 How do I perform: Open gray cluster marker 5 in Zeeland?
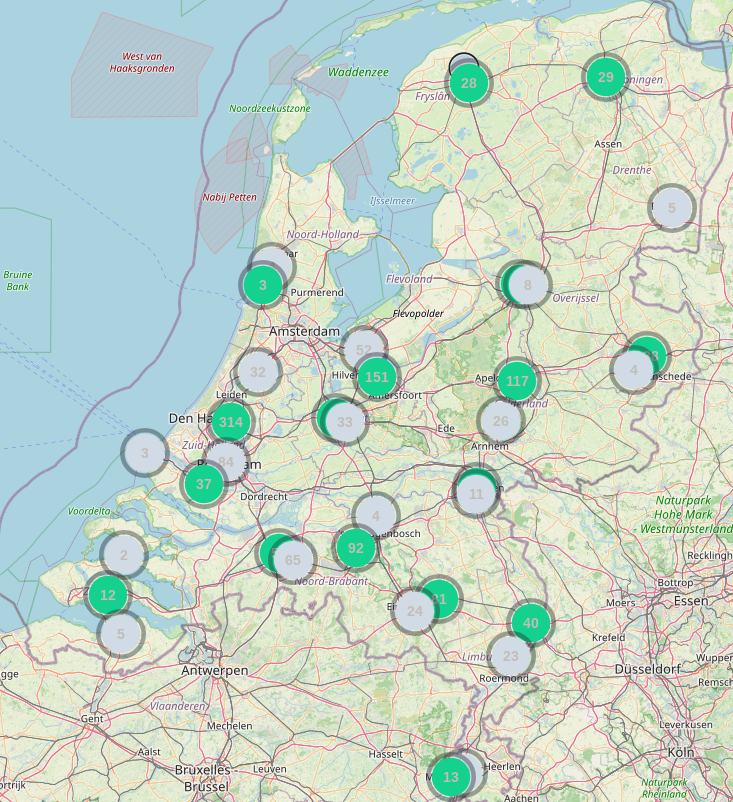[121, 634]
